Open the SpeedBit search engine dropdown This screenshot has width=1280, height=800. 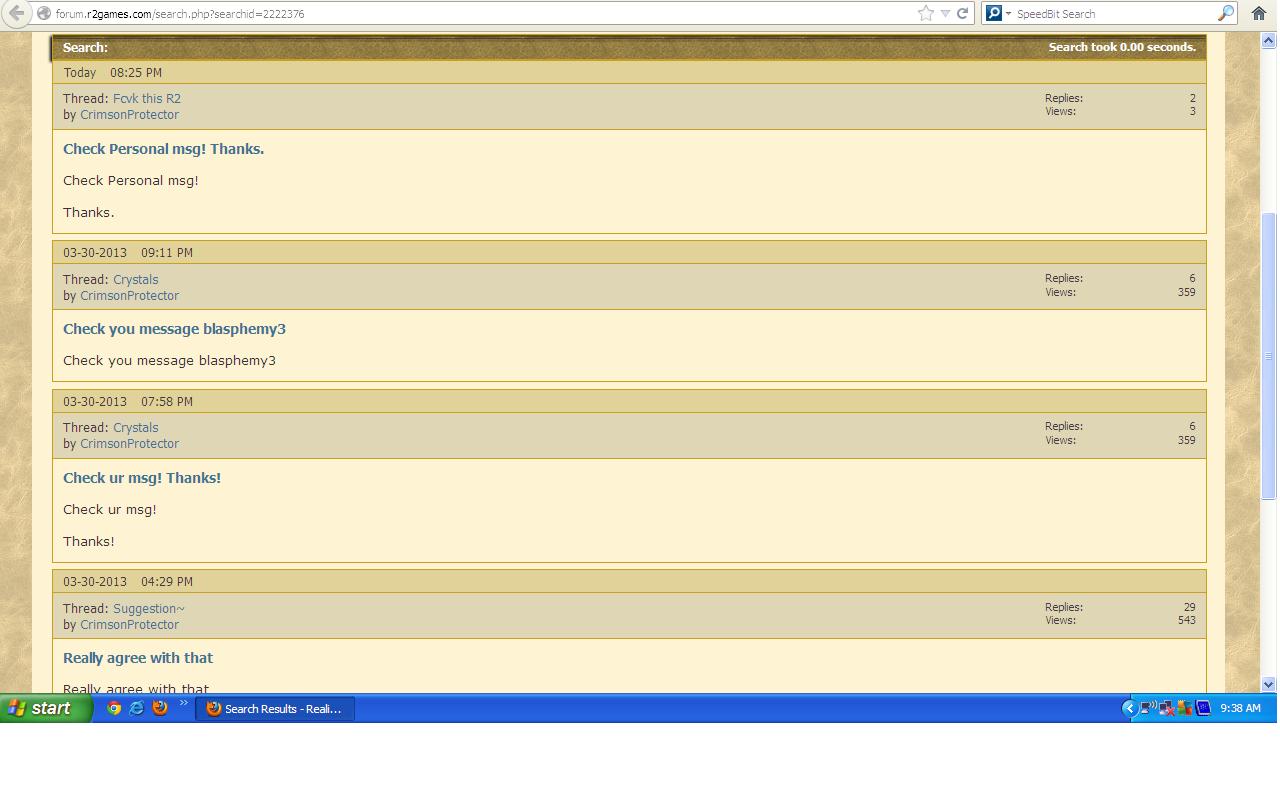tap(998, 13)
